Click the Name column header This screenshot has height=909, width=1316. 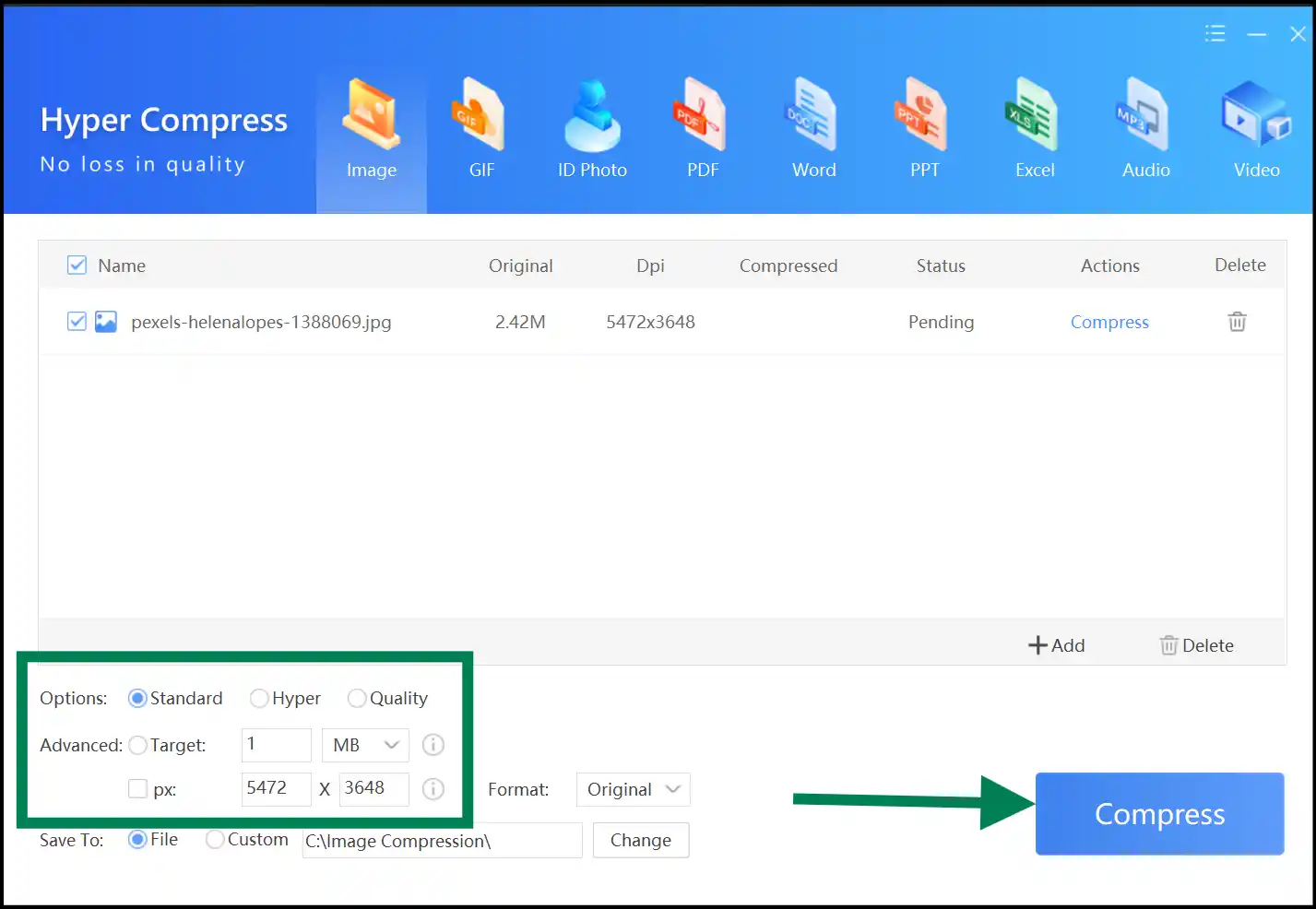(x=122, y=266)
